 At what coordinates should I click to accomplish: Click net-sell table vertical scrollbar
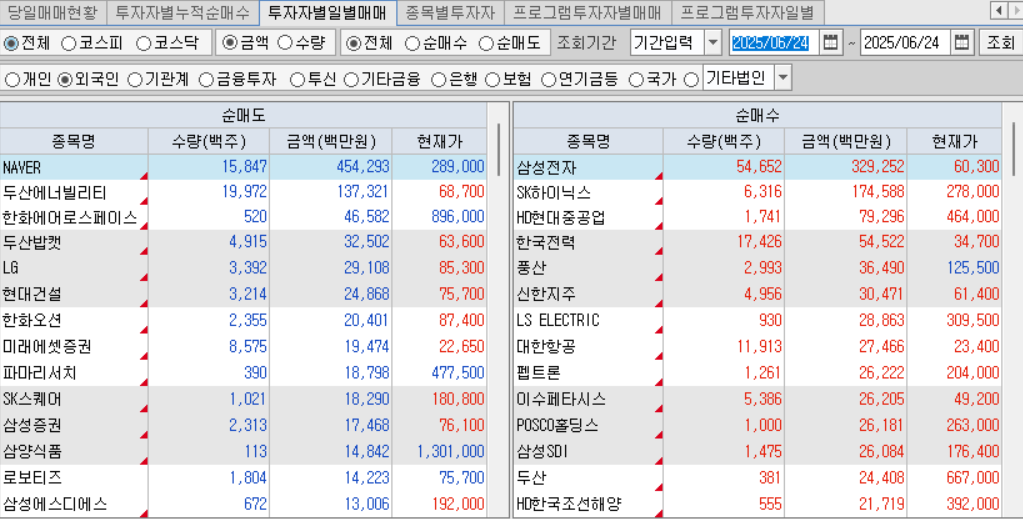pos(498,150)
